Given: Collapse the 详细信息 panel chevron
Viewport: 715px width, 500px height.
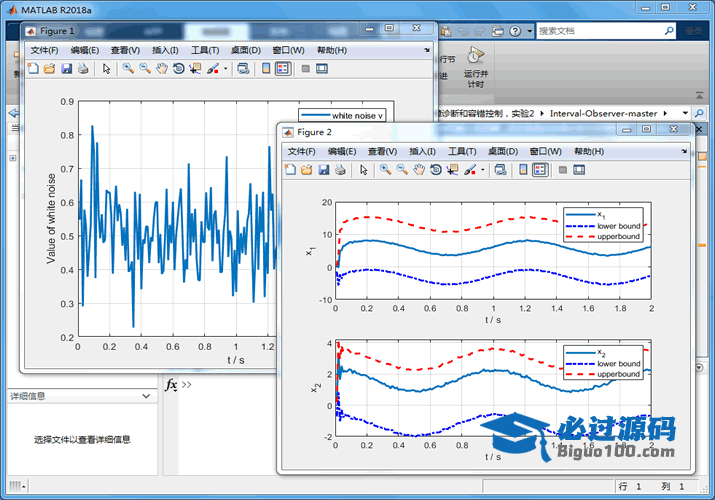Looking at the screenshot, I should [146, 396].
